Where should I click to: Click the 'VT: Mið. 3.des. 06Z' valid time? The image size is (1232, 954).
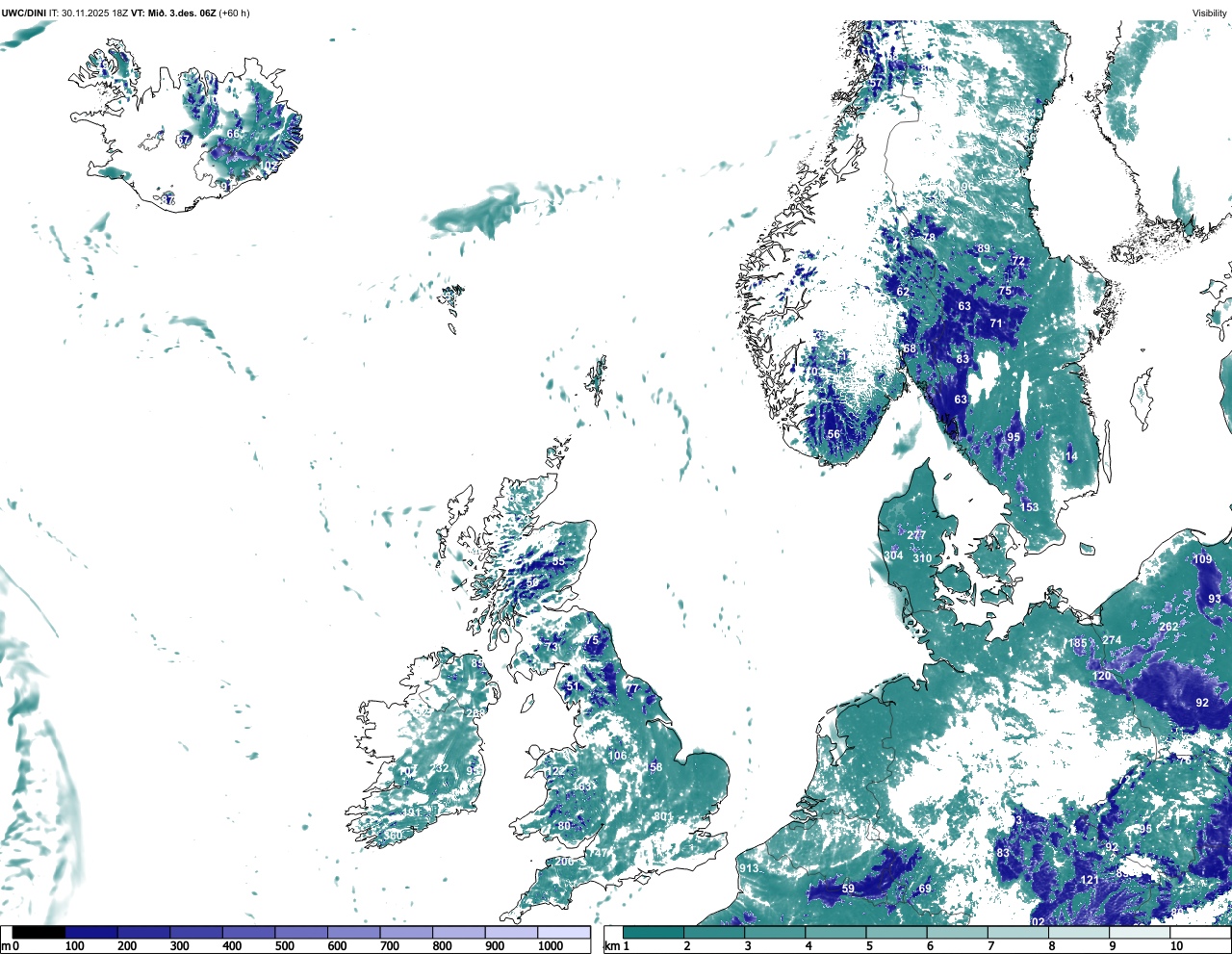tap(173, 13)
